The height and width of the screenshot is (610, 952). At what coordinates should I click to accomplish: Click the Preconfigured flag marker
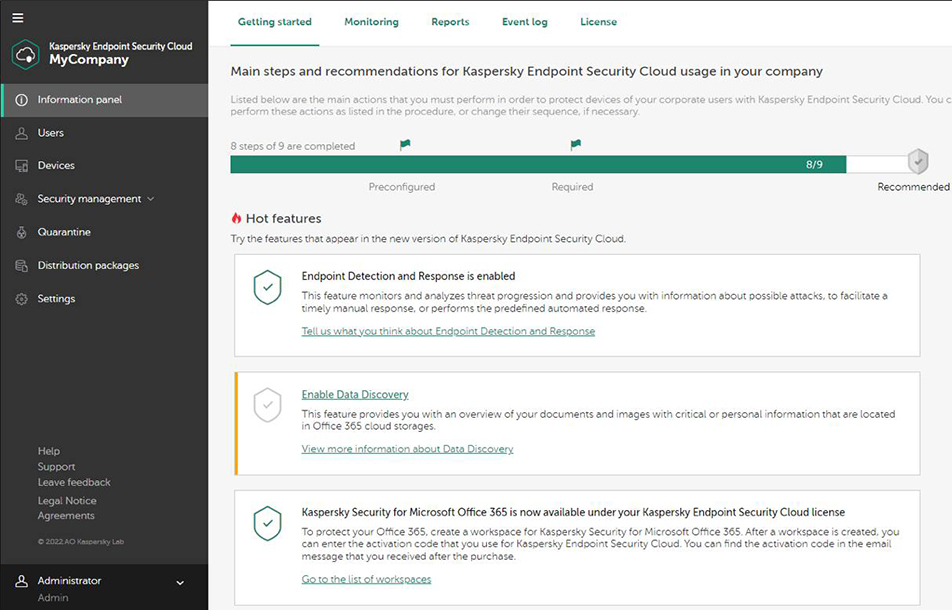point(405,144)
